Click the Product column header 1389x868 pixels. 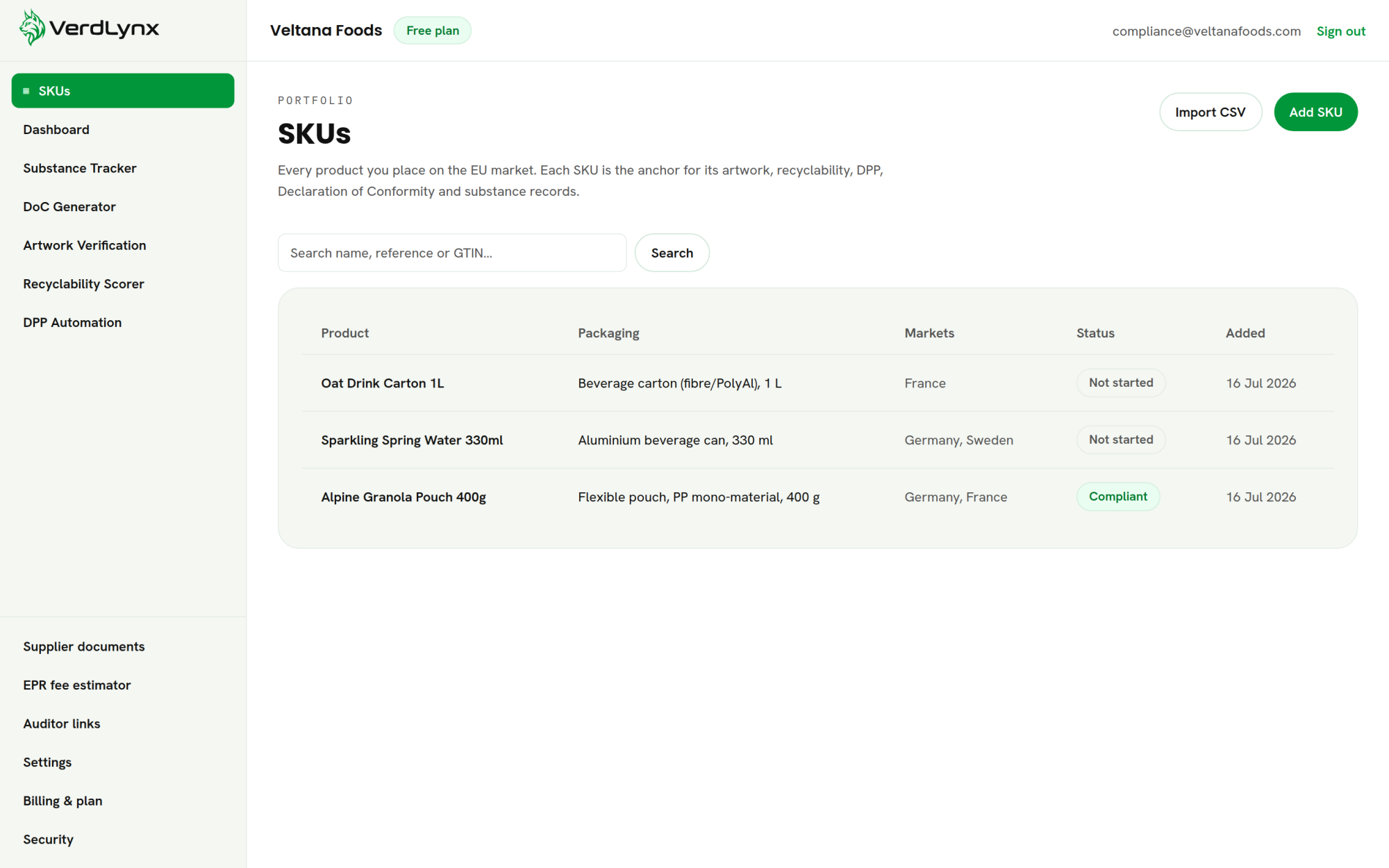pos(345,333)
